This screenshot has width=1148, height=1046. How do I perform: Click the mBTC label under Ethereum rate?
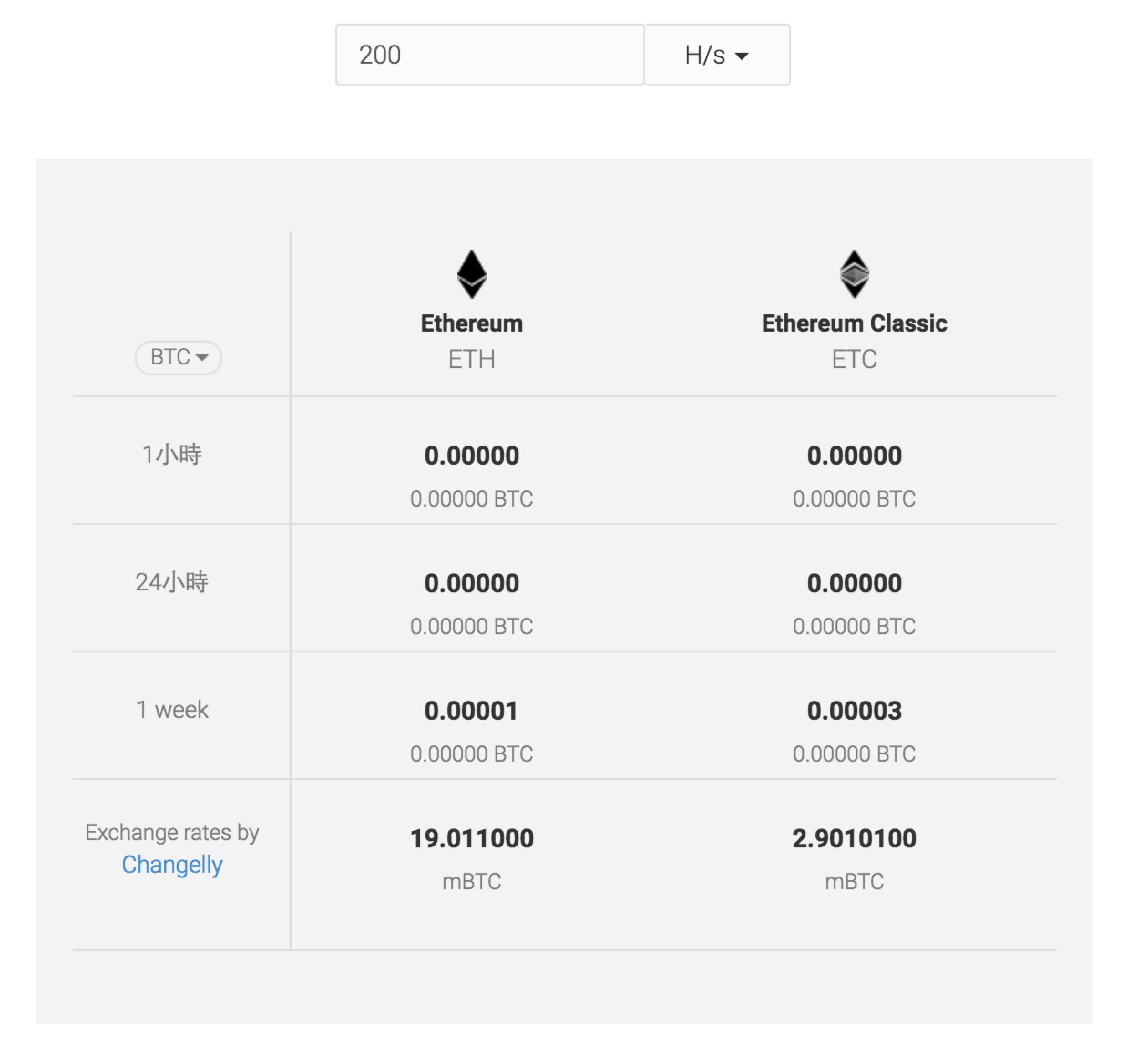click(x=471, y=882)
